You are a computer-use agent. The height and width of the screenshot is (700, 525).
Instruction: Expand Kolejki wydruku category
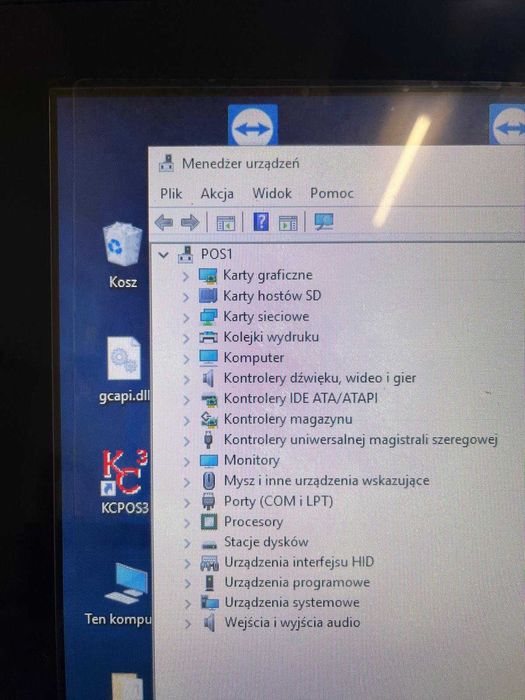[186, 338]
